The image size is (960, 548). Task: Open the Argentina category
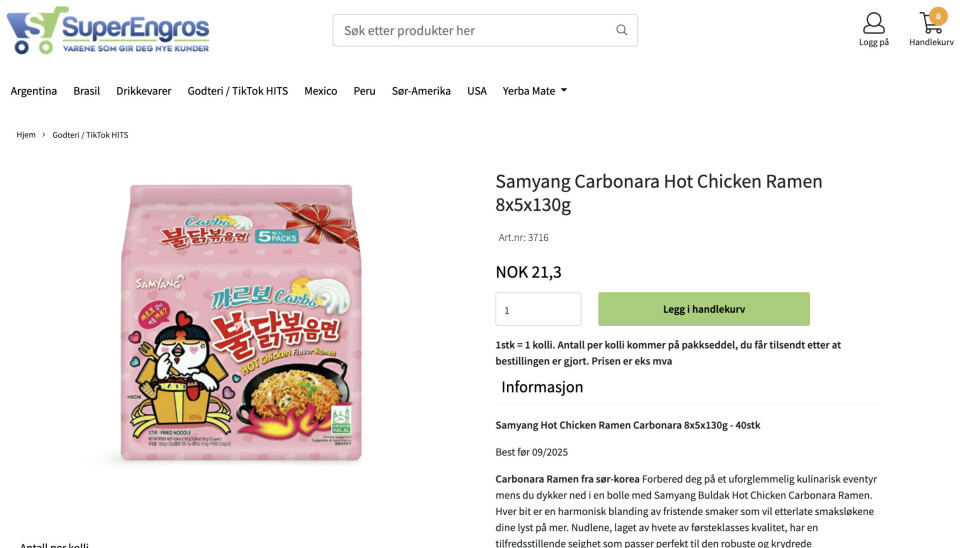[x=34, y=91]
